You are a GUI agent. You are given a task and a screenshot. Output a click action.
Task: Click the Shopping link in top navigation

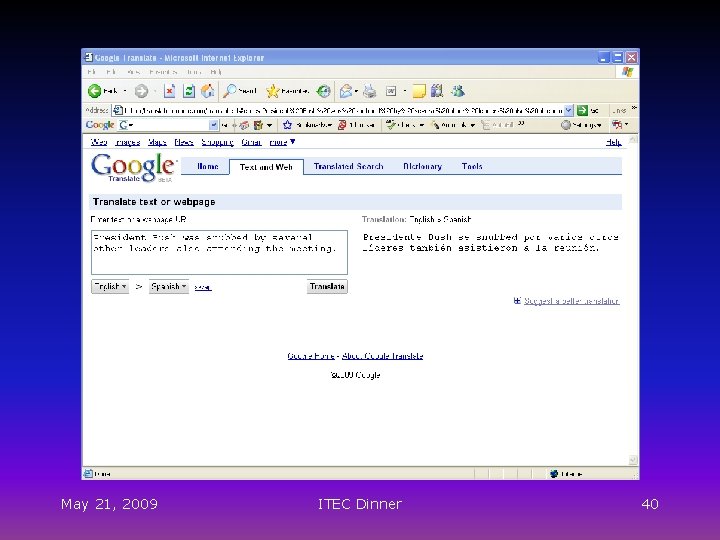218,142
